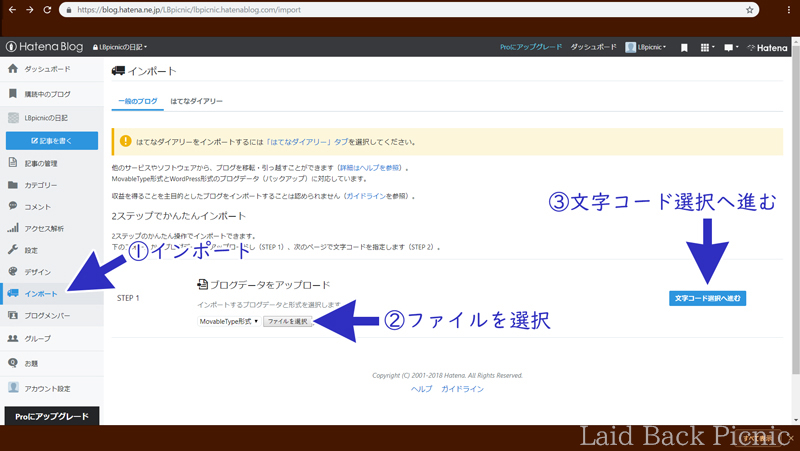
Task: Click the ブログメンバー icon
Action: tap(13, 315)
